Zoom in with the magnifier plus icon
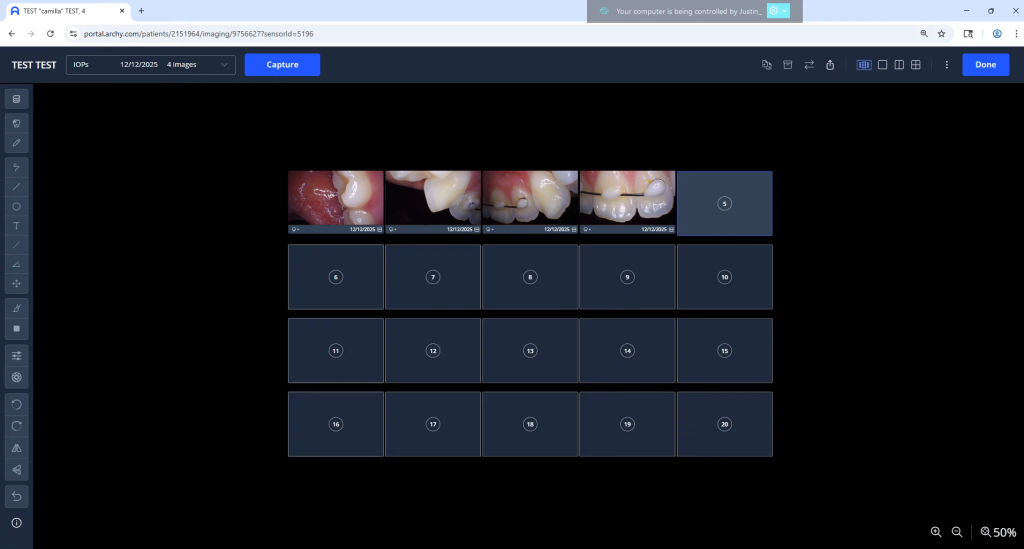The image size is (1024, 549). click(936, 532)
